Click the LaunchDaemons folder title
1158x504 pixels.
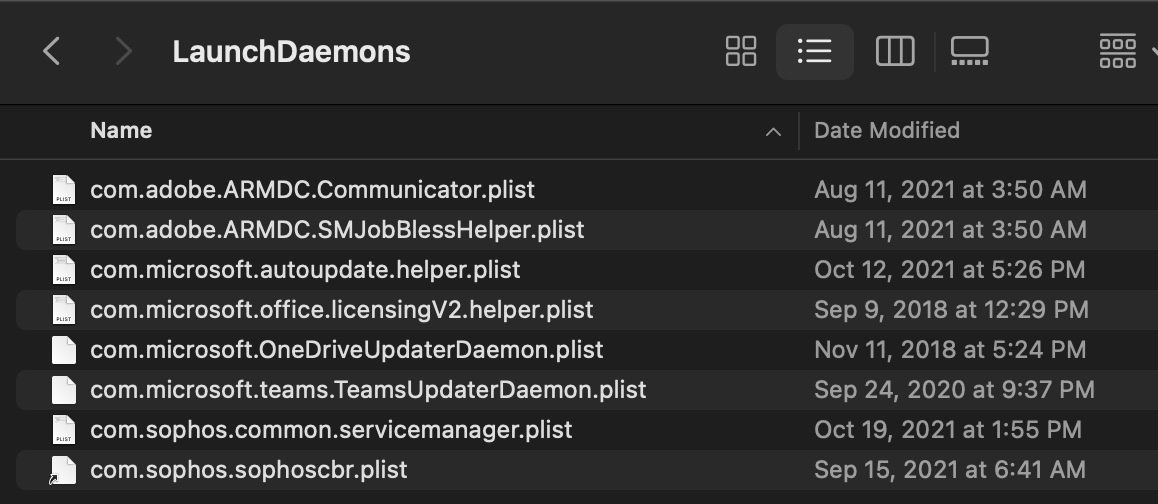pyautogui.click(x=291, y=52)
